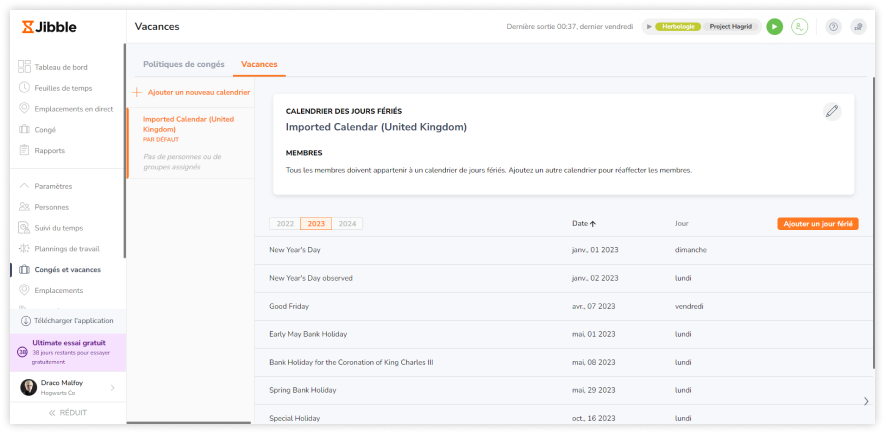Open Suivi du temps icon

(x=24, y=227)
